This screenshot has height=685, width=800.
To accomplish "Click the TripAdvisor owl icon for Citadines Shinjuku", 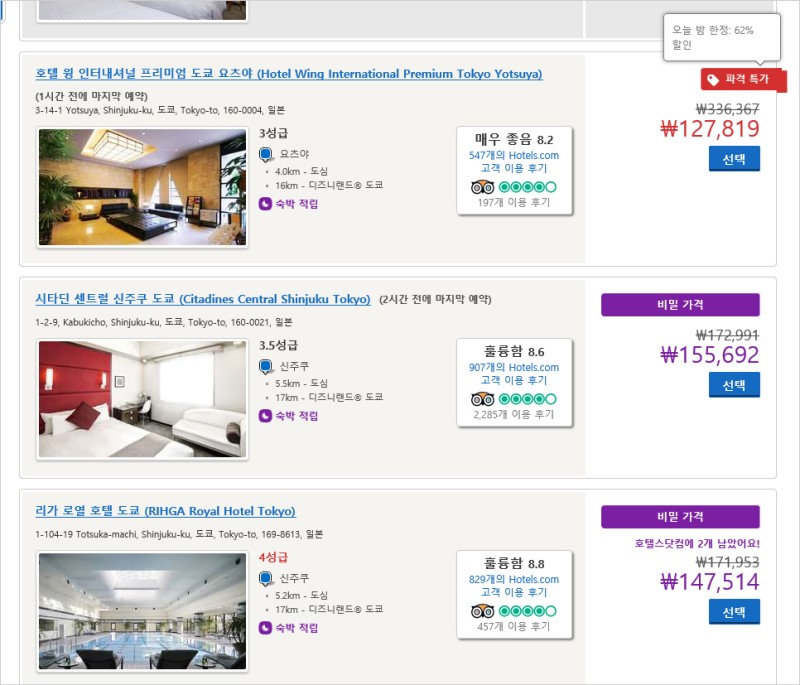I will coord(482,399).
